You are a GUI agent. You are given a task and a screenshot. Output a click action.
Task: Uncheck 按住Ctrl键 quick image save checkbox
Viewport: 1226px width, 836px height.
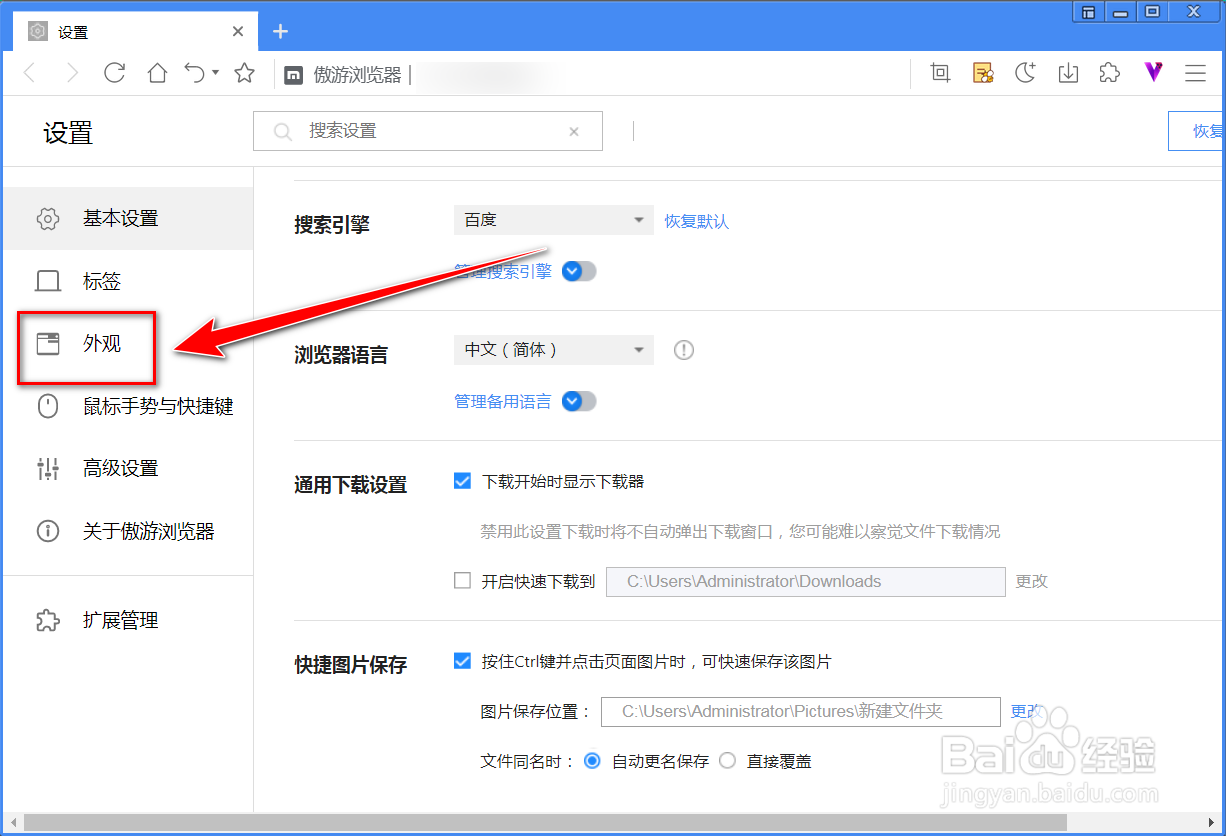462,661
